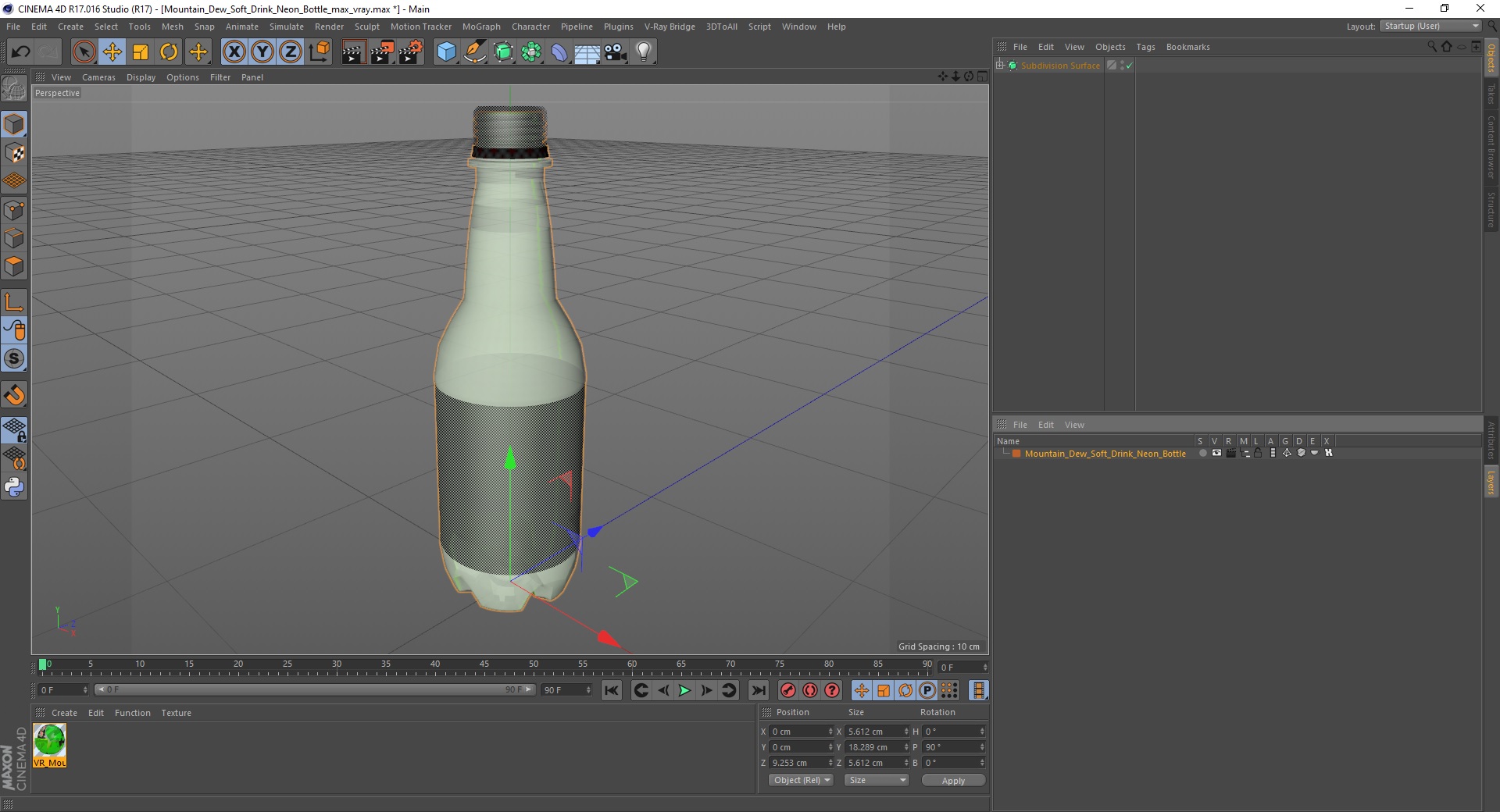Open the V-Ray Bridge menu
This screenshot has height=812, width=1500.
[670, 27]
